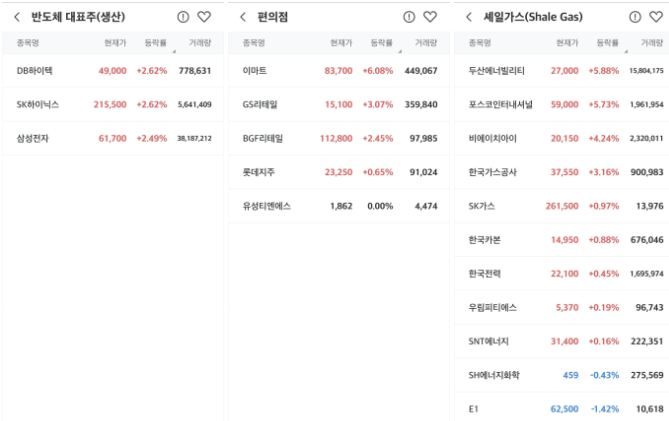Sort by 등락률 in 반도체 대표주 panel
Screen dimensions: 669x421
tap(156, 43)
